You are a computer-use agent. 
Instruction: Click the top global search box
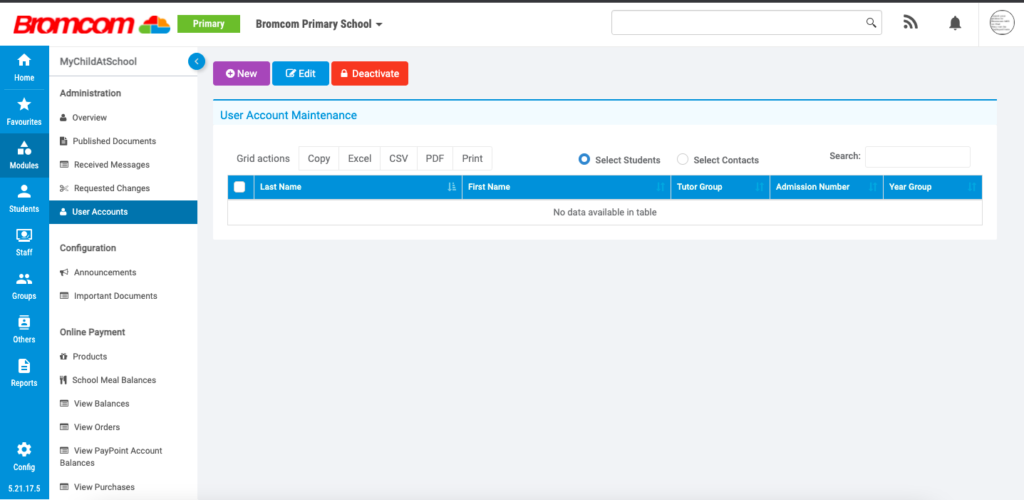pyautogui.click(x=746, y=23)
